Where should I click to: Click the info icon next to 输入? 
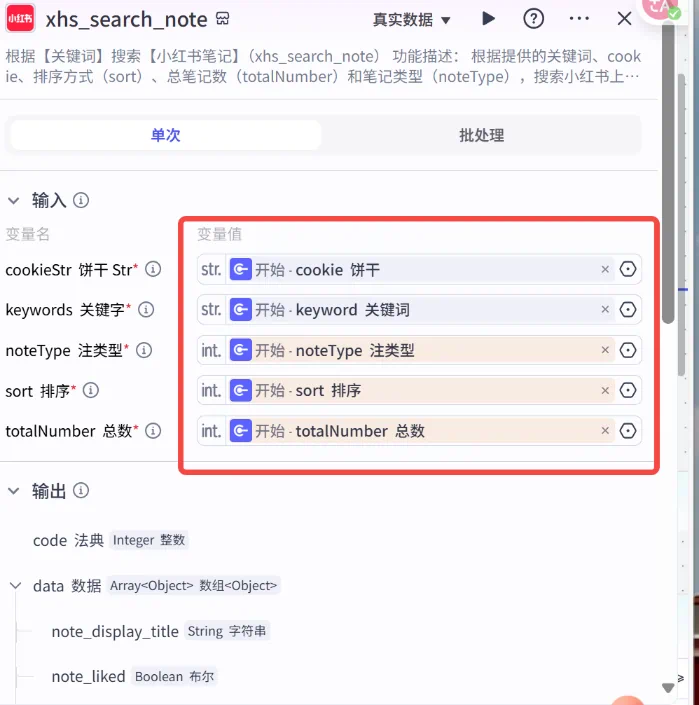(81, 200)
